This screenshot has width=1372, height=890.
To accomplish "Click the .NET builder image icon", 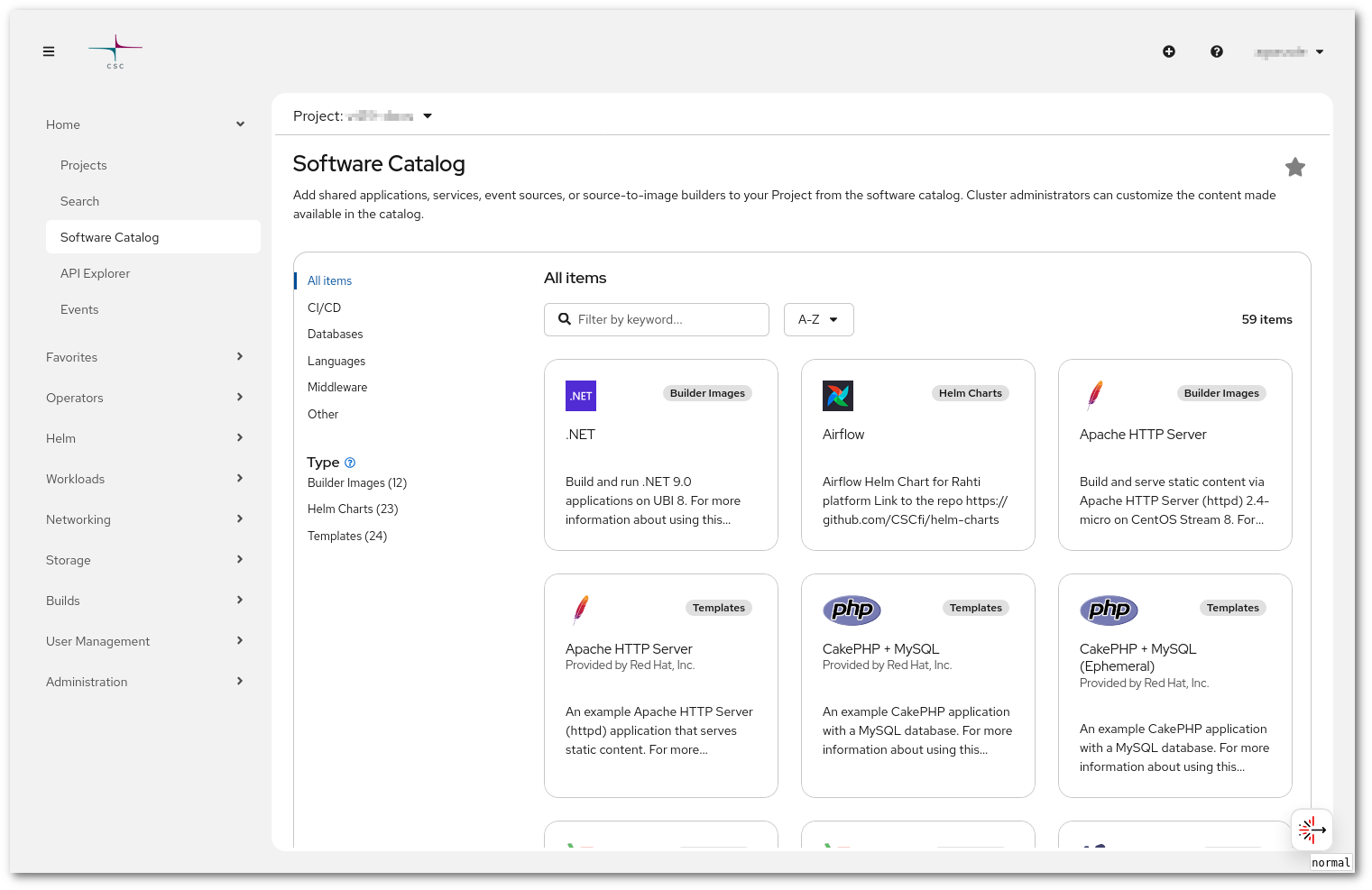I will (x=580, y=395).
